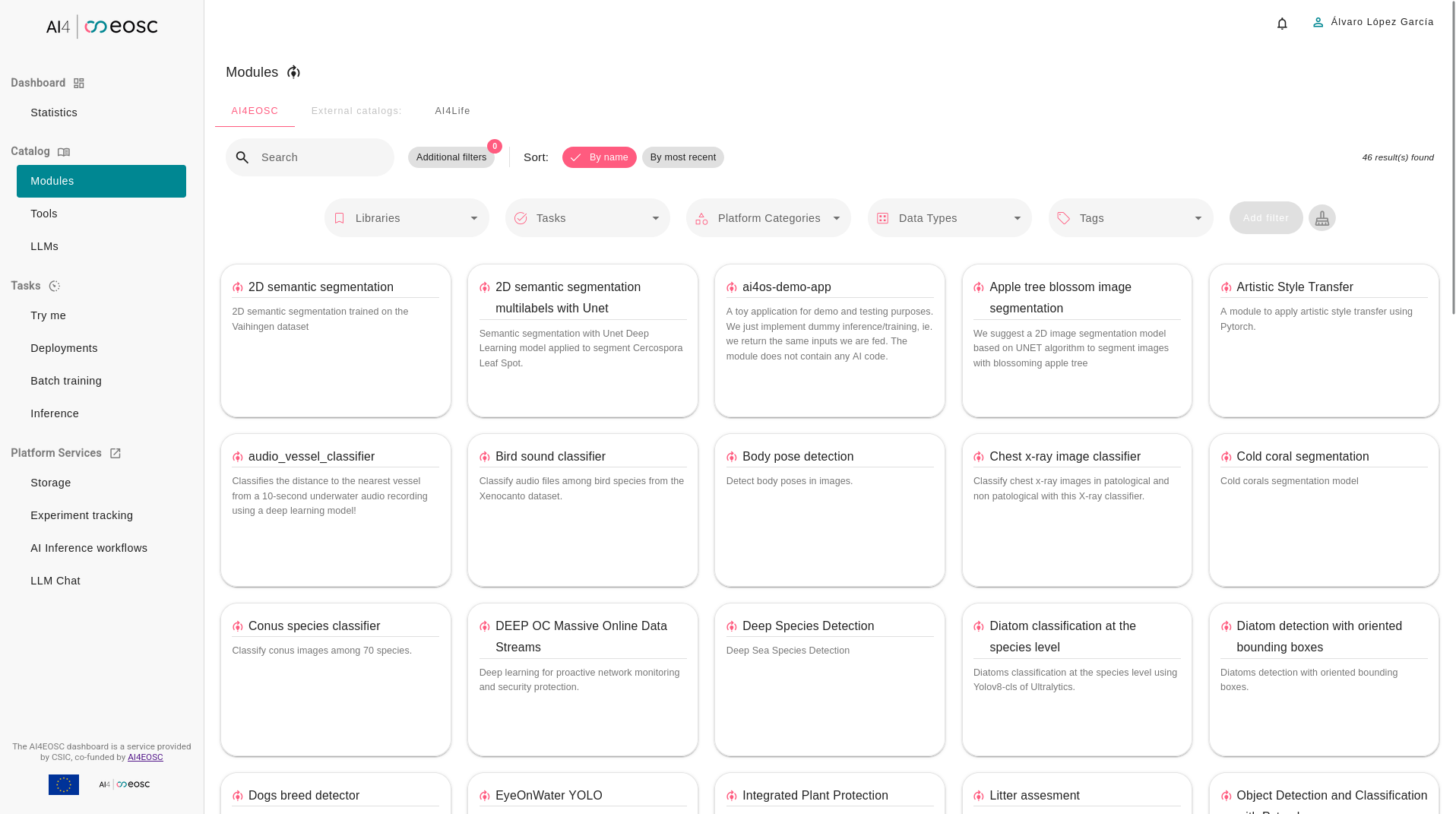Viewport: 1456px width, 814px height.
Task: Open Try me in the sidebar
Action: (101, 315)
